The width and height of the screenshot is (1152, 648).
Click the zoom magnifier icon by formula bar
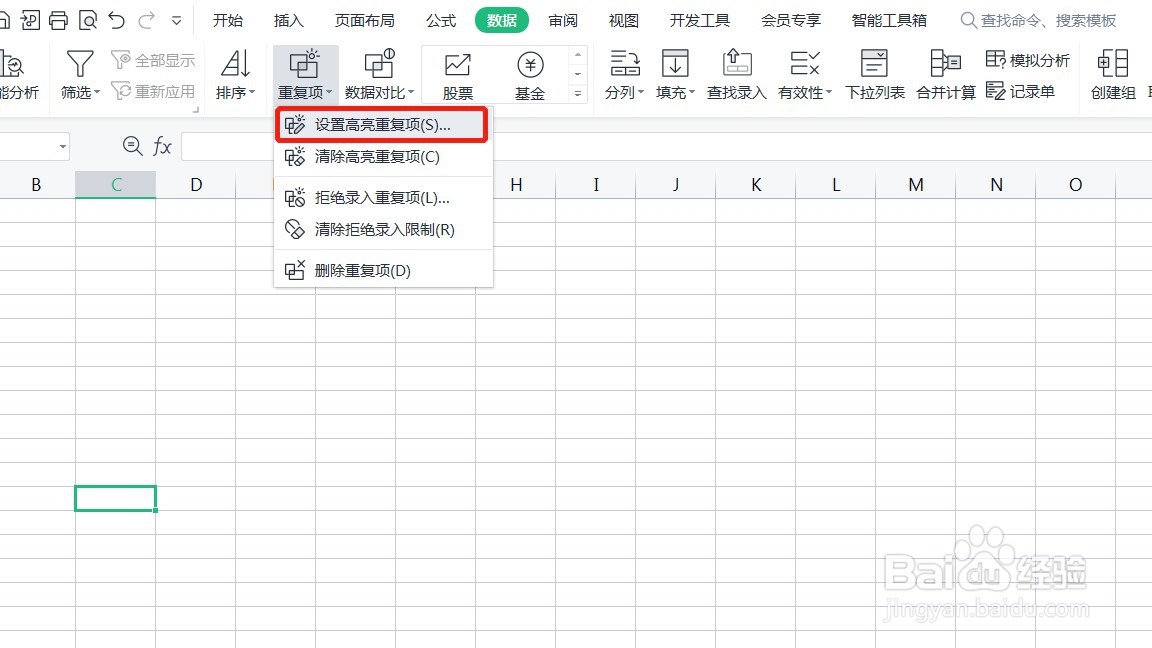[x=132, y=146]
